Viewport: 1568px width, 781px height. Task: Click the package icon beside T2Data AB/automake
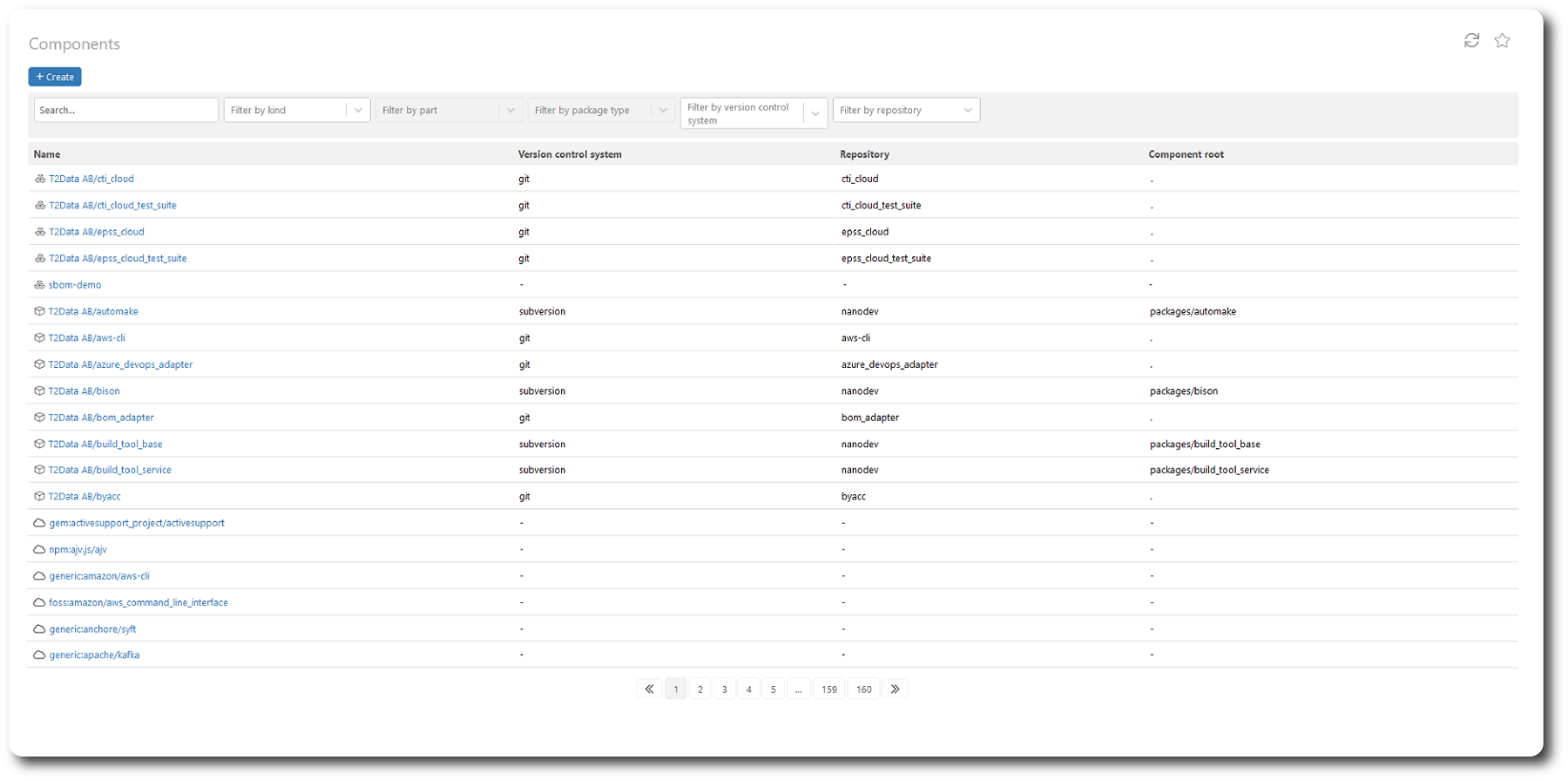pyautogui.click(x=39, y=311)
